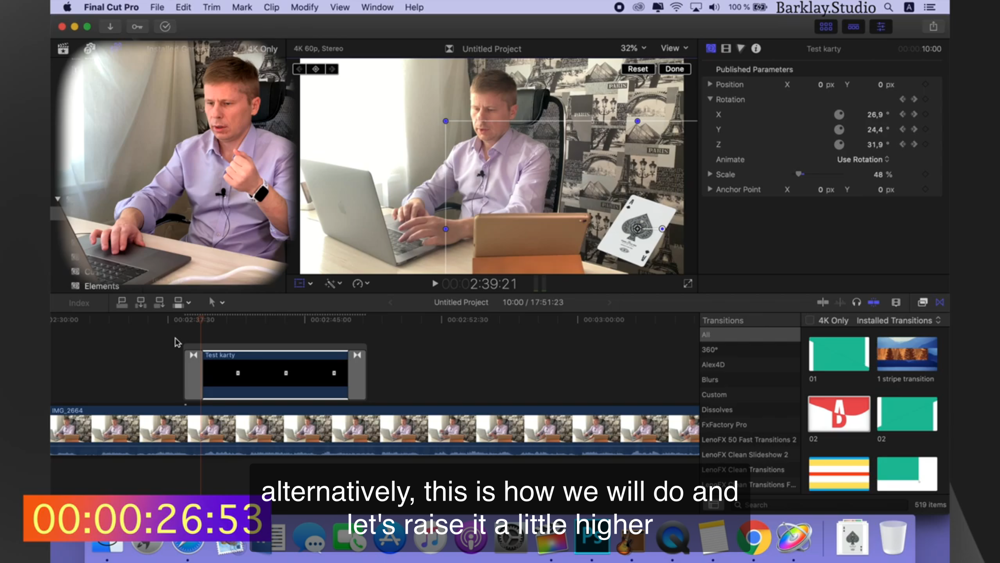Toggle the inspector panel visibility button

(x=881, y=27)
